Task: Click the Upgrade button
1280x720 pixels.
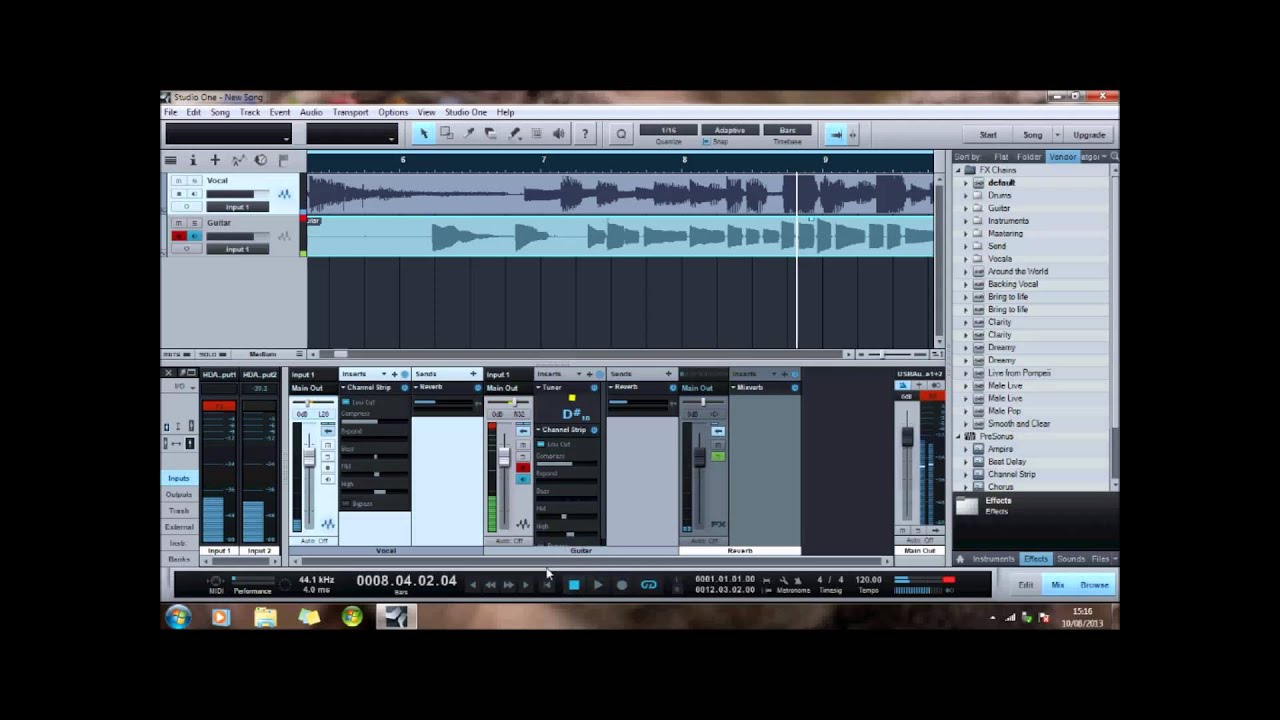Action: point(1089,135)
